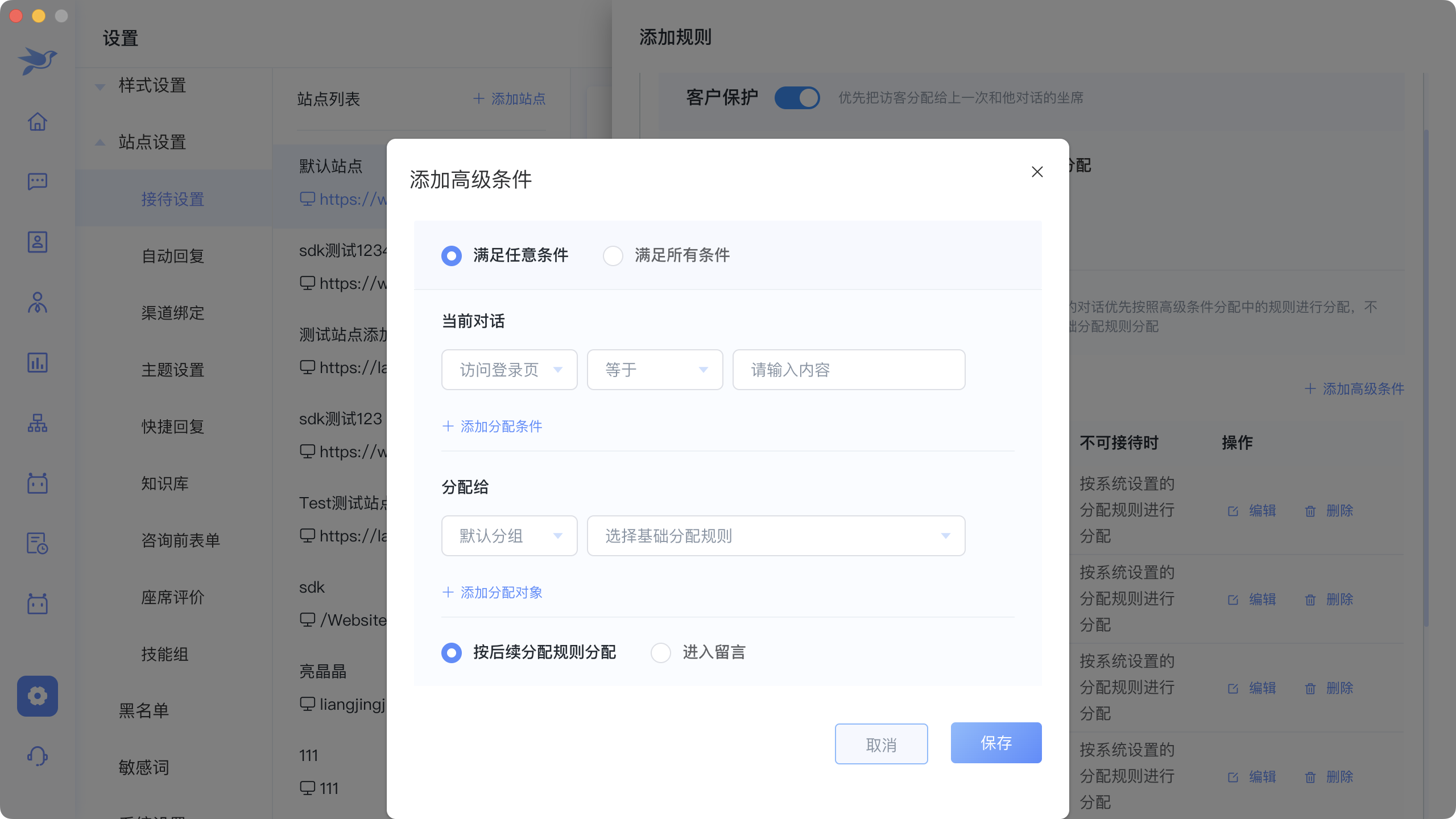Screen dimensions: 1456x819
Task: Select the 满足所有条件 radio button
Action: (x=613, y=255)
